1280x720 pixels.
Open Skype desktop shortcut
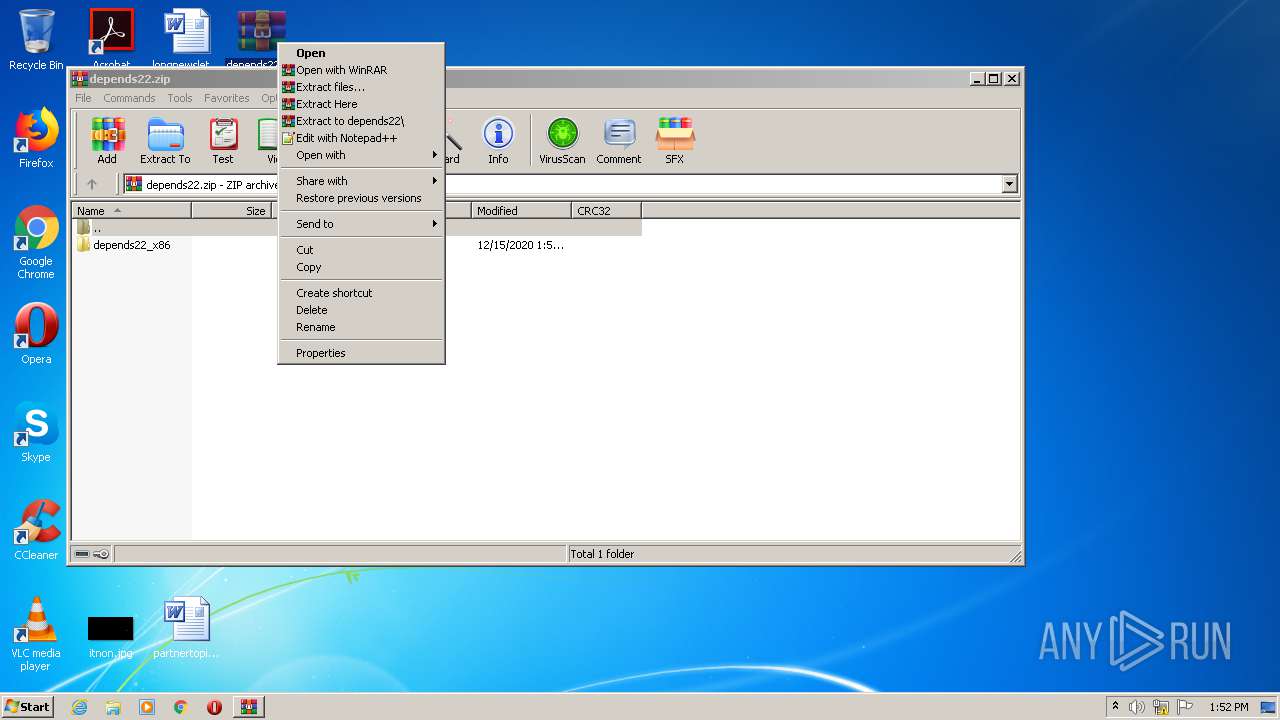tap(36, 432)
